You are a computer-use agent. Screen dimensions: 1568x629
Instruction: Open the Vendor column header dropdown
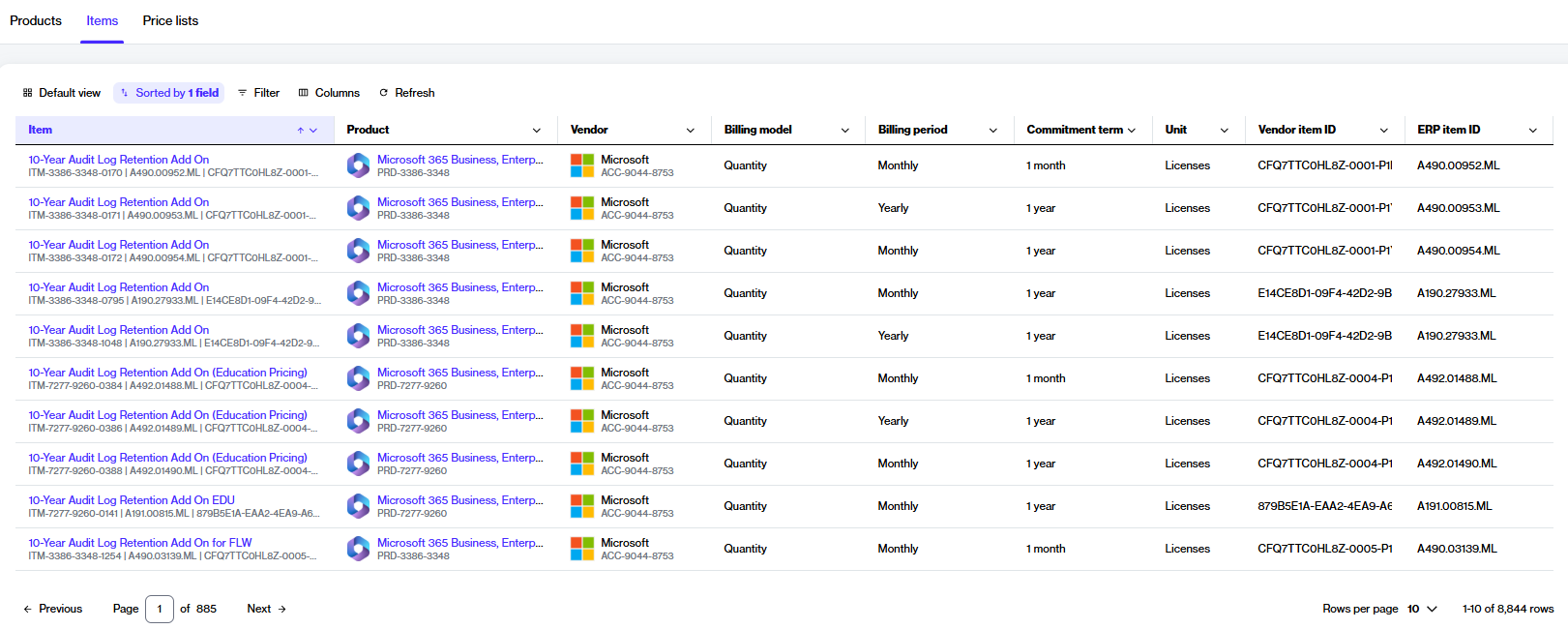tap(691, 130)
